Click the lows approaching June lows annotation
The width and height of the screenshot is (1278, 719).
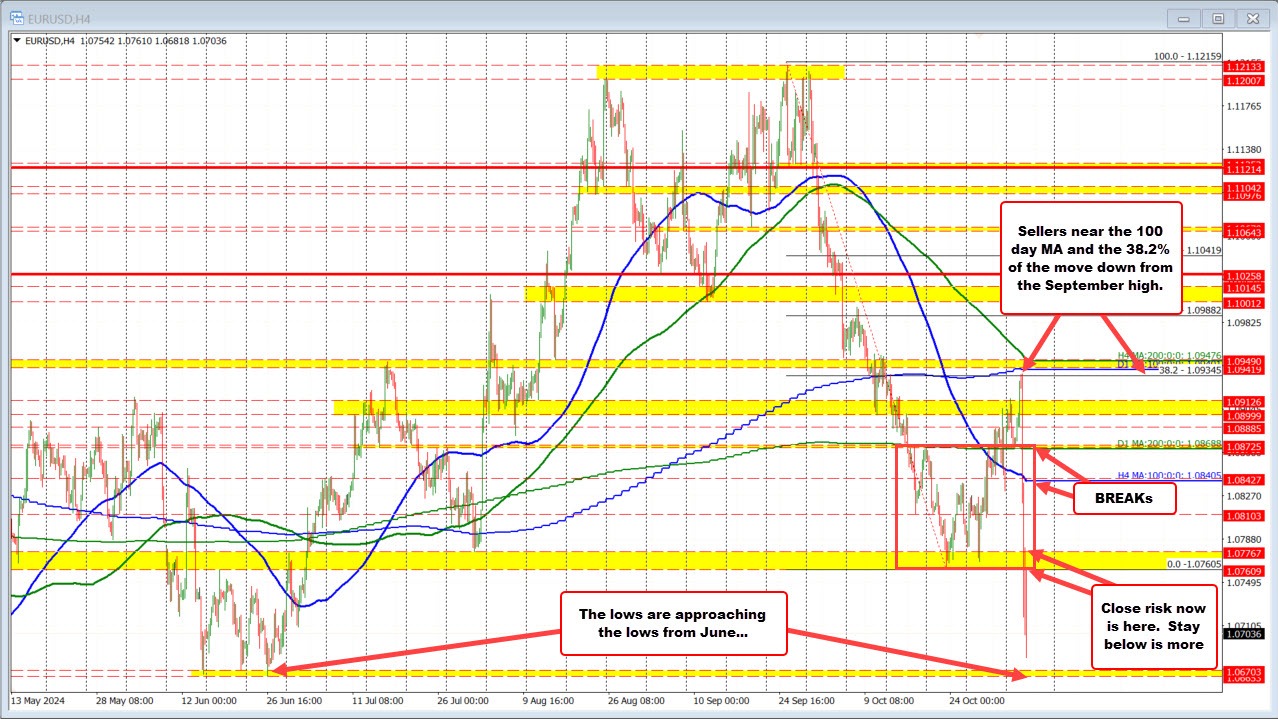[674, 622]
